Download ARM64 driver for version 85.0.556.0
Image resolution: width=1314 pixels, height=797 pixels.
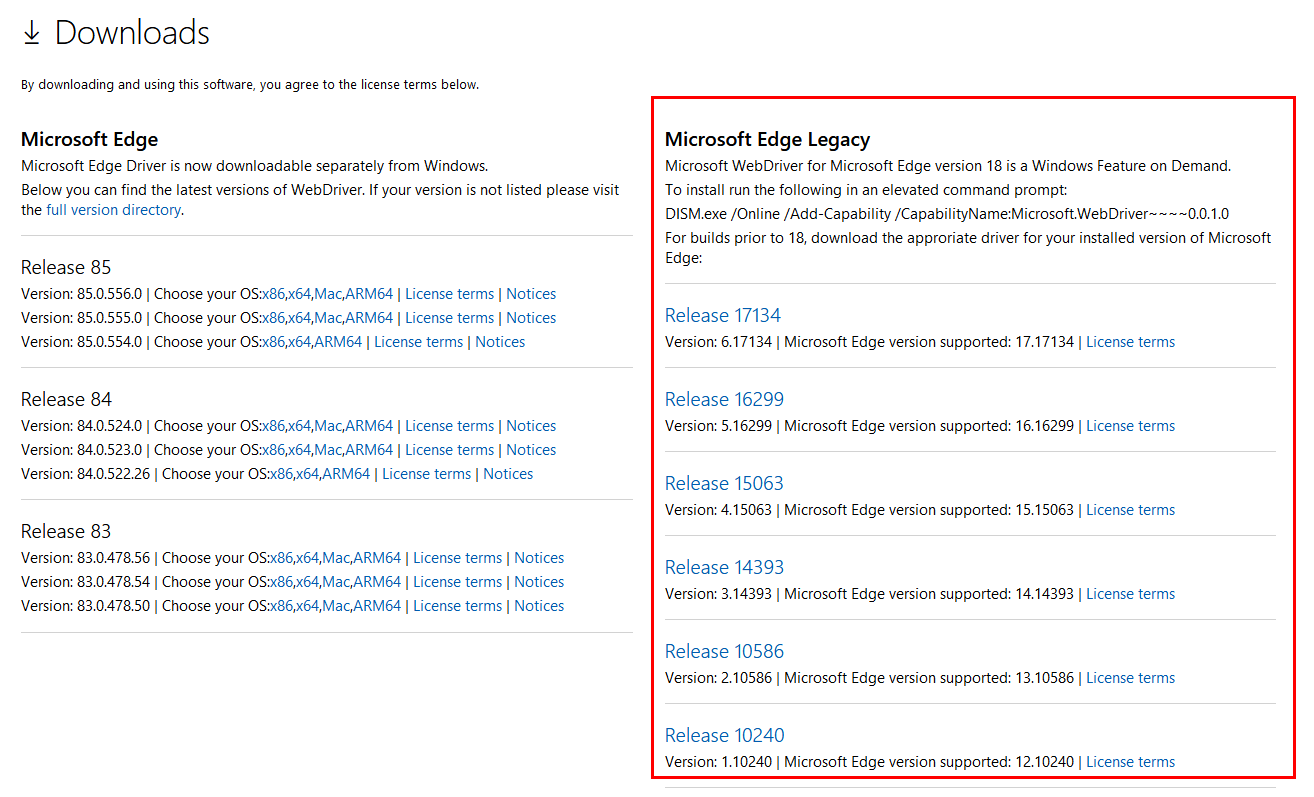(x=369, y=294)
